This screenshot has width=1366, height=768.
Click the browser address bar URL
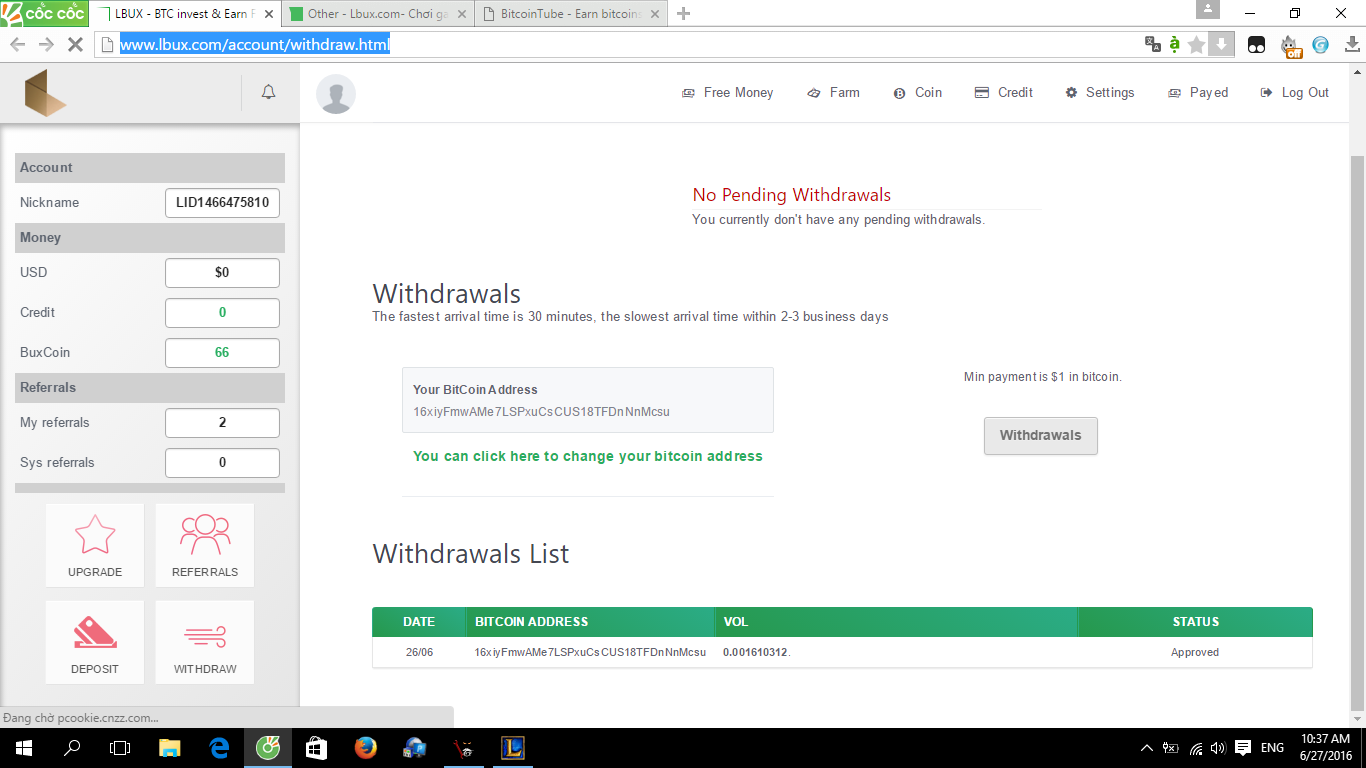[x=255, y=45]
